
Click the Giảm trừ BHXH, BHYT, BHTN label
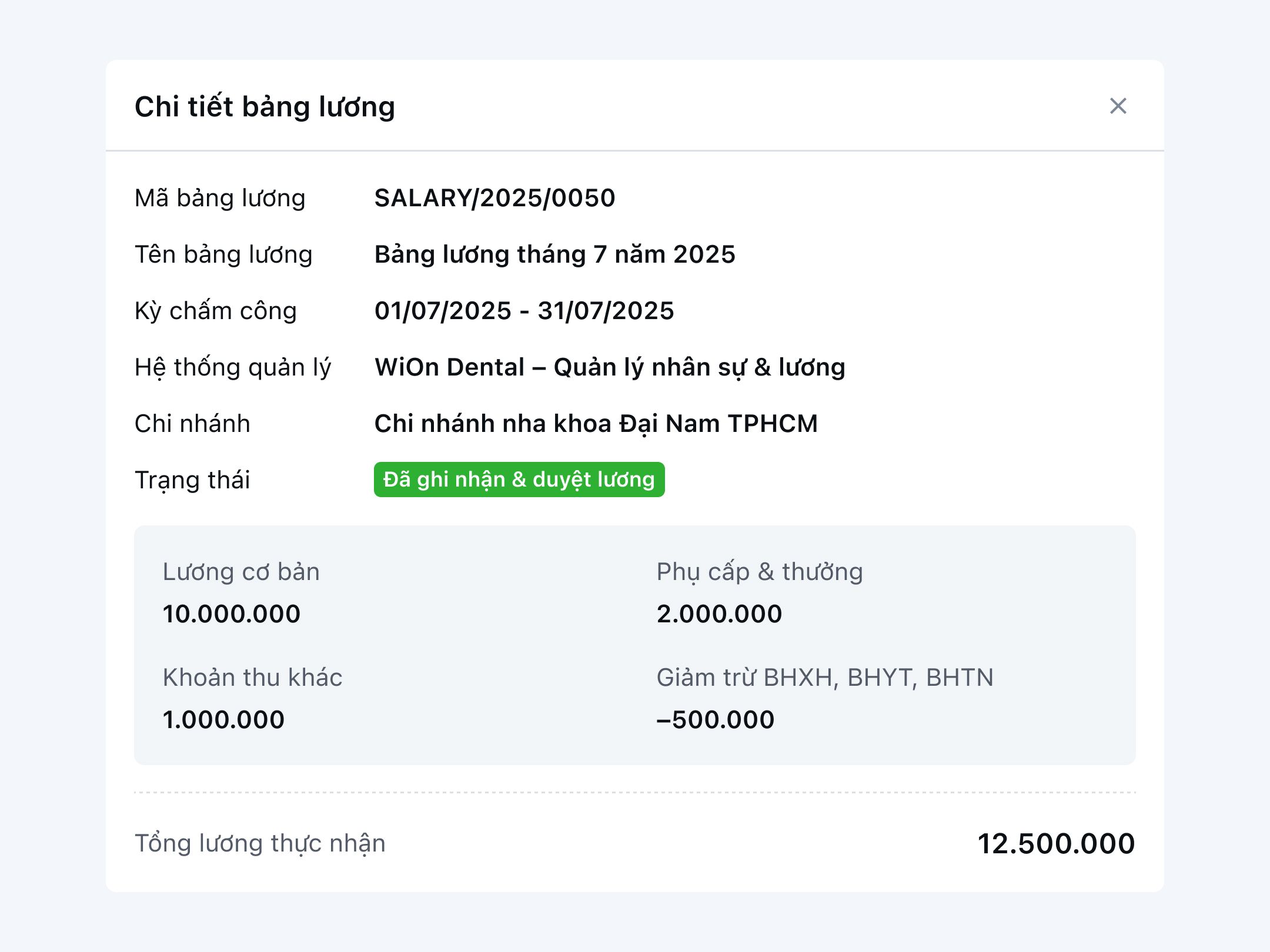(x=824, y=678)
